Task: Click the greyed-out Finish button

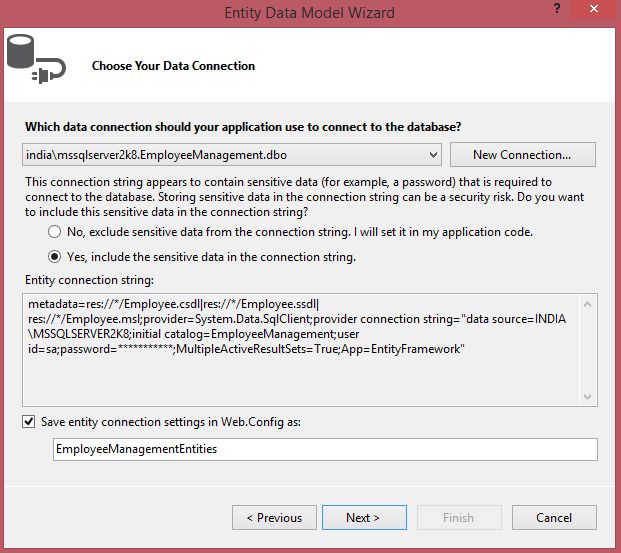Action: click(458, 518)
